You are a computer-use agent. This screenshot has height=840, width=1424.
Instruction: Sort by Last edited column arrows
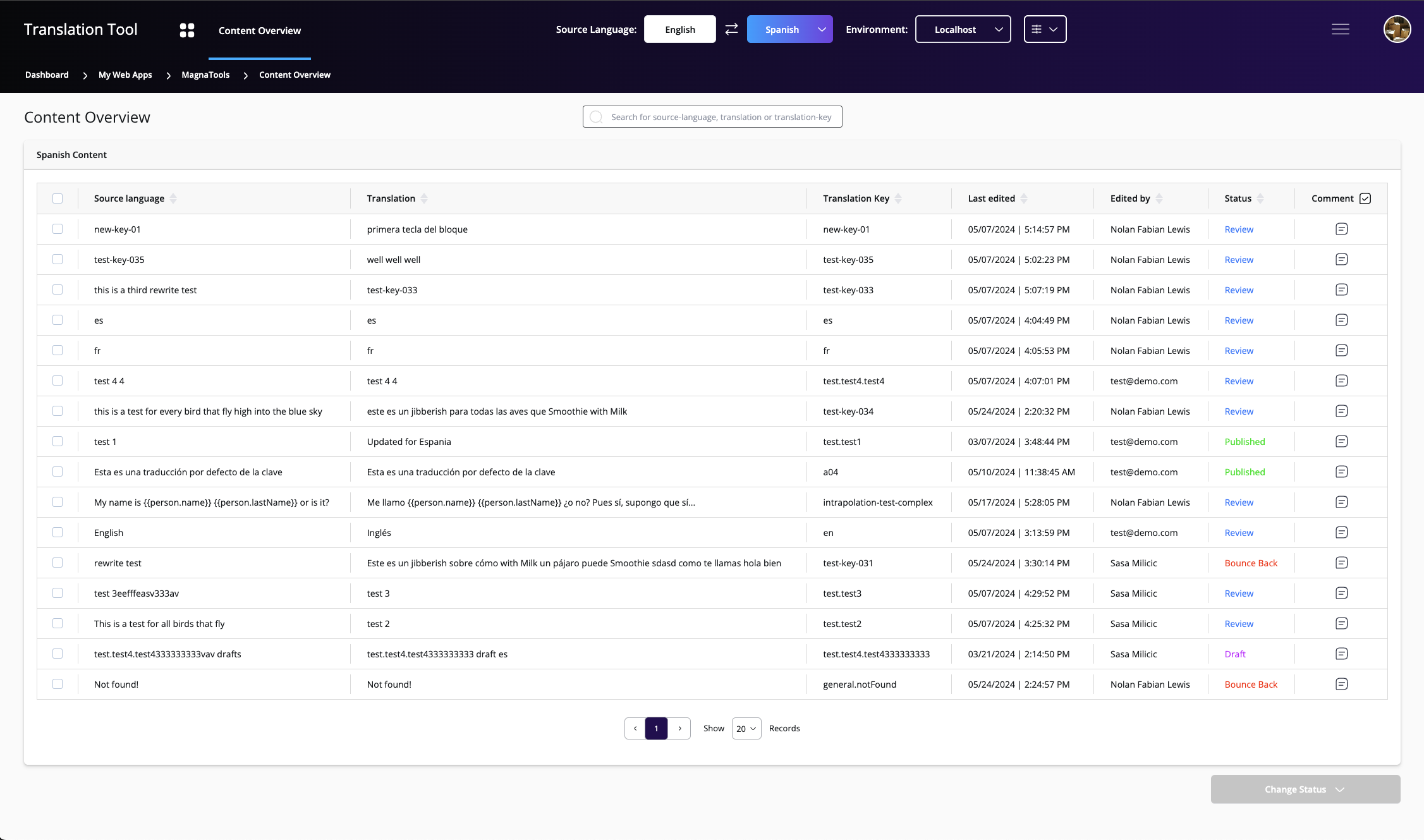coord(1024,198)
